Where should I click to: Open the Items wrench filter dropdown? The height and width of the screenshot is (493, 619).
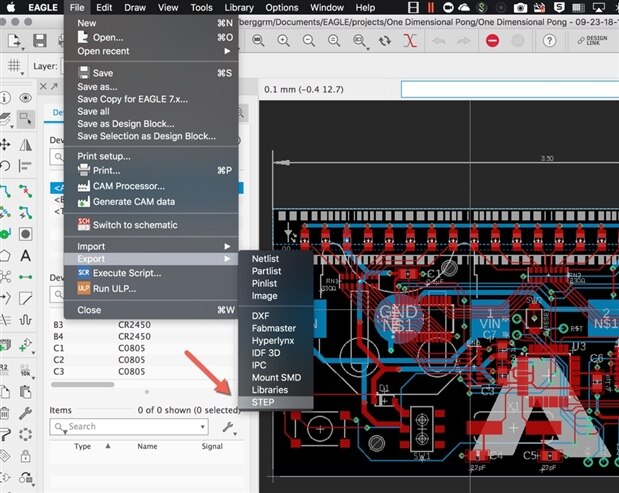coord(229,427)
